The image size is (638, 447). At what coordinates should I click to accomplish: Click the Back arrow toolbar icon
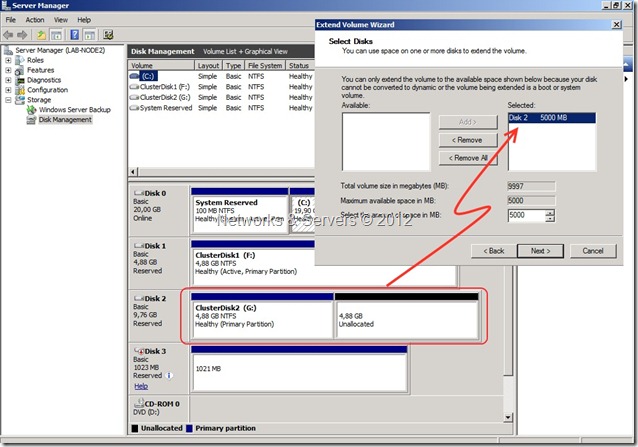8,35
